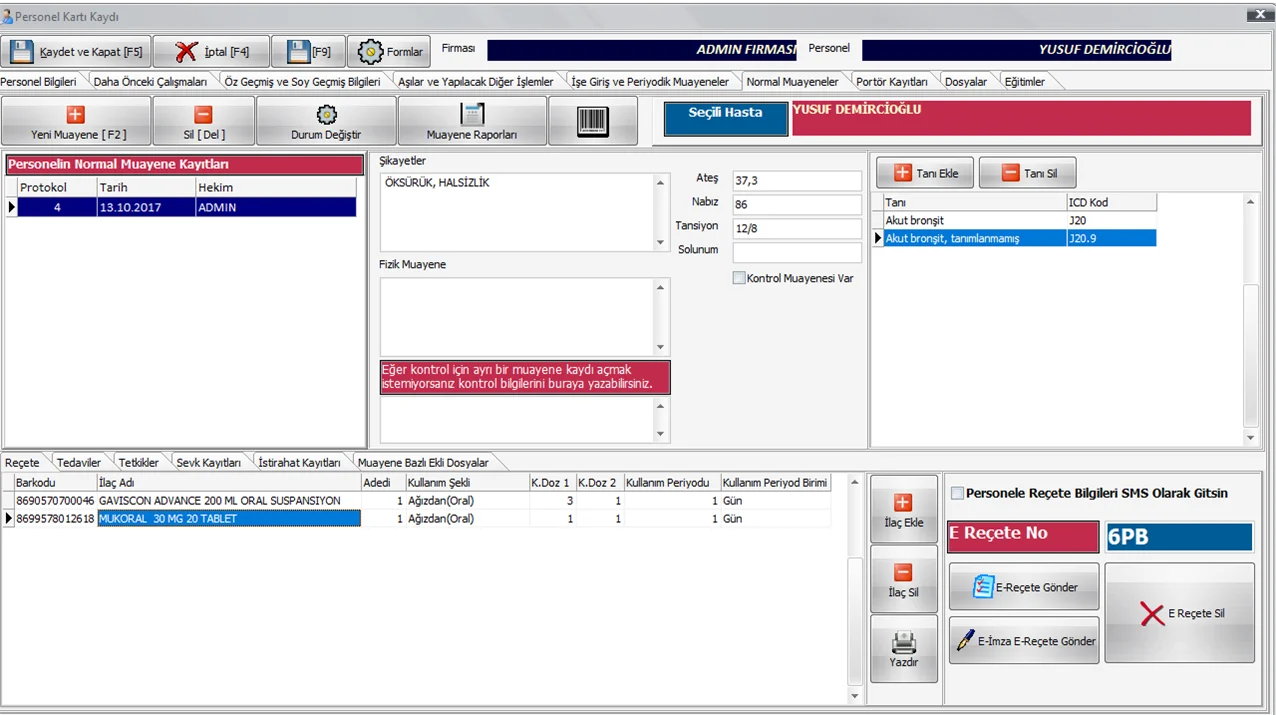Screen dimensions: 1276x715
Task: Switch to the Tedaviler tab
Action: (x=79, y=463)
